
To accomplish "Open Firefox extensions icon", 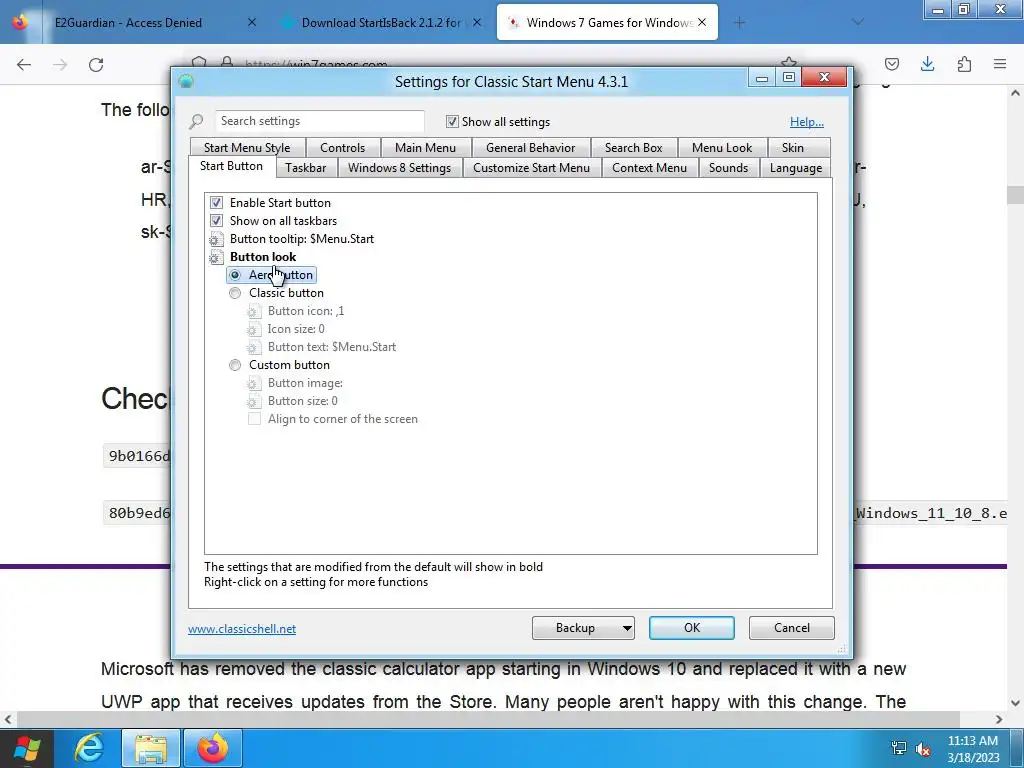I will click(x=964, y=64).
